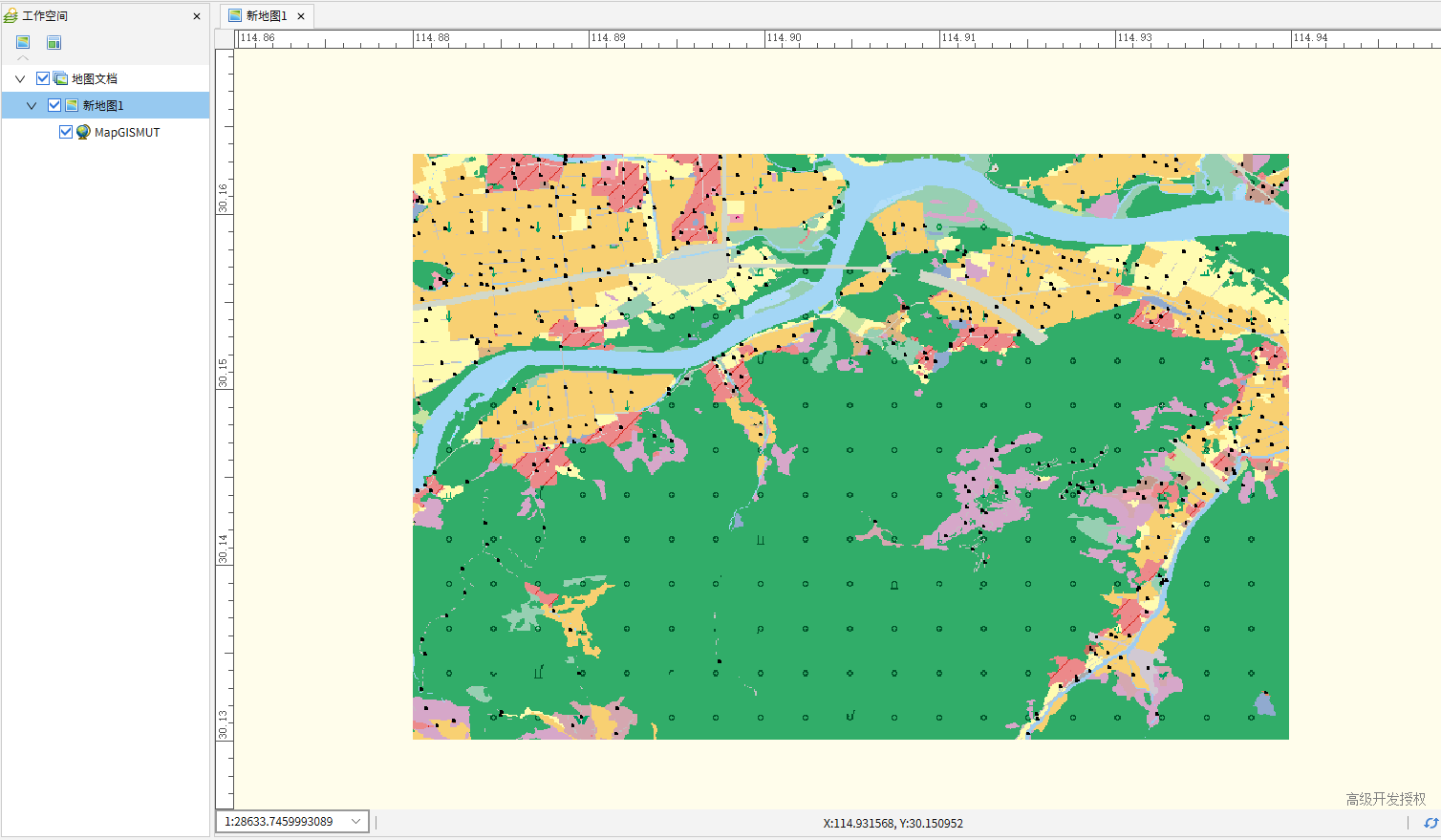Viewport: 1441px width, 840px height.
Task: Click the 114.90 label on horizontal ruler
Action: point(785,37)
